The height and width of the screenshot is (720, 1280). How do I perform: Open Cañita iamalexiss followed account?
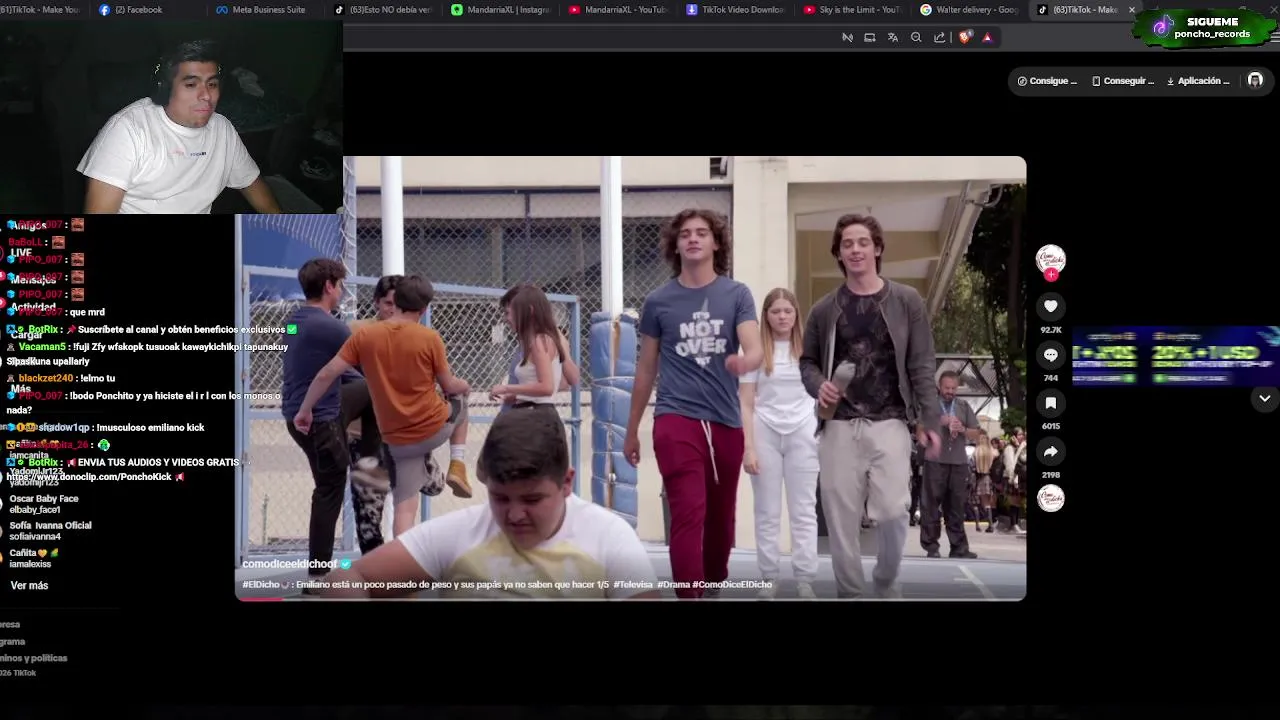click(x=35, y=558)
